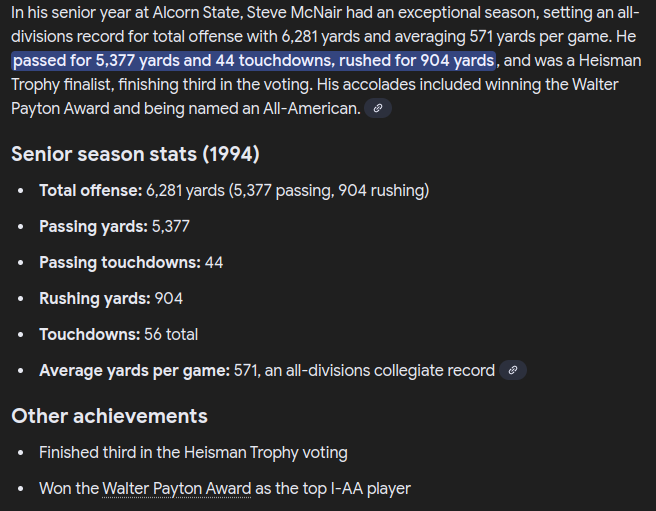The image size is (656, 511).
Task: Click "571, an all-divisions collegiate record" text
Action: point(364,370)
